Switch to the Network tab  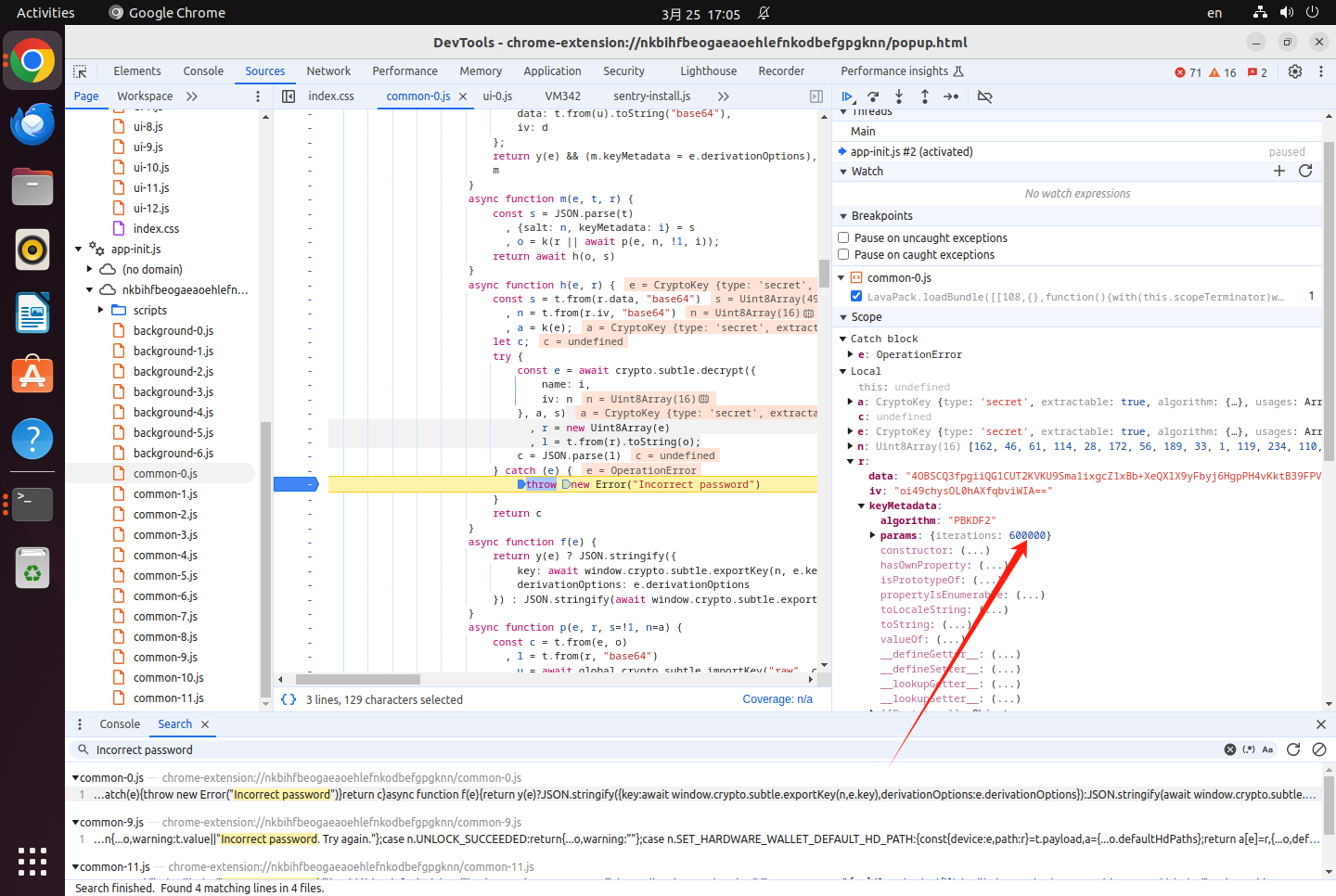(328, 71)
